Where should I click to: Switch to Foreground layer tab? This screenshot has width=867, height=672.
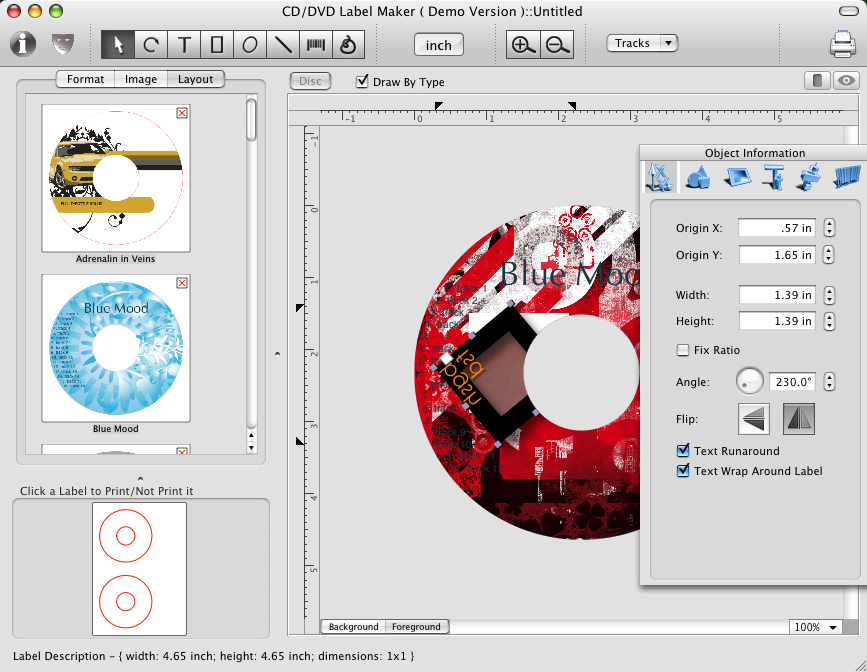(416, 627)
